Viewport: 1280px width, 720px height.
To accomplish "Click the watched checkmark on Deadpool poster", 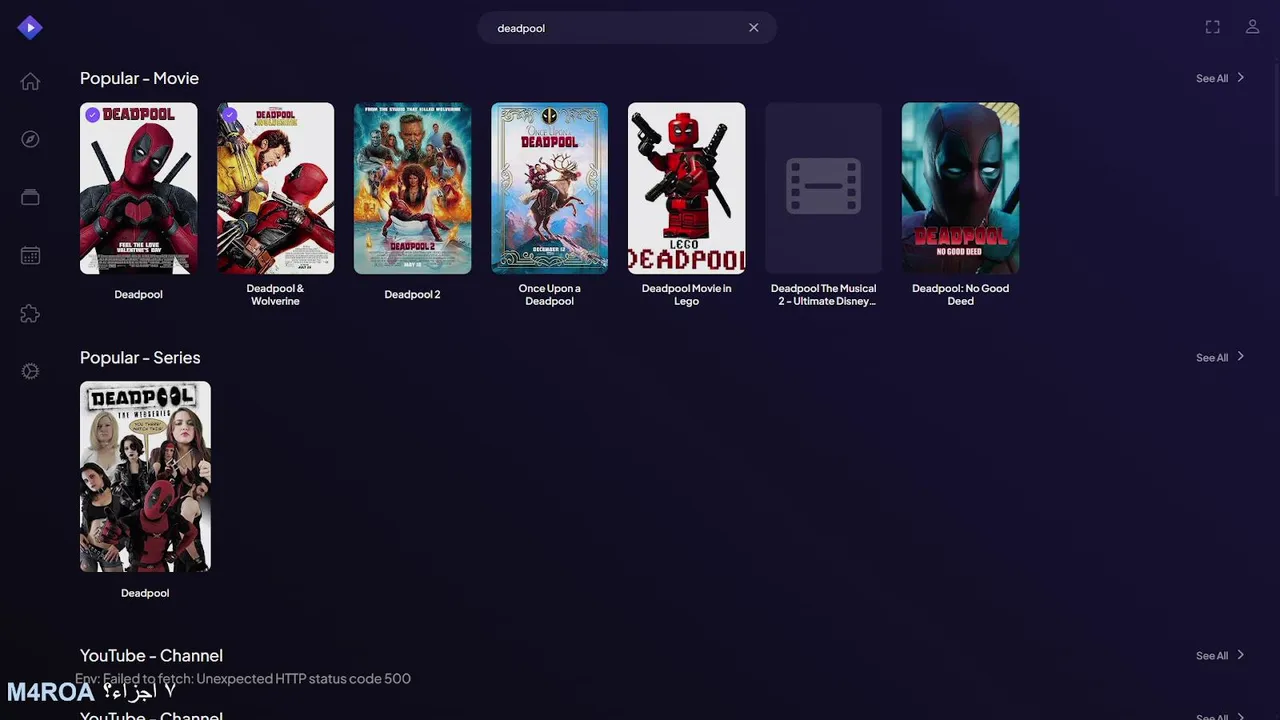I will (x=93, y=115).
